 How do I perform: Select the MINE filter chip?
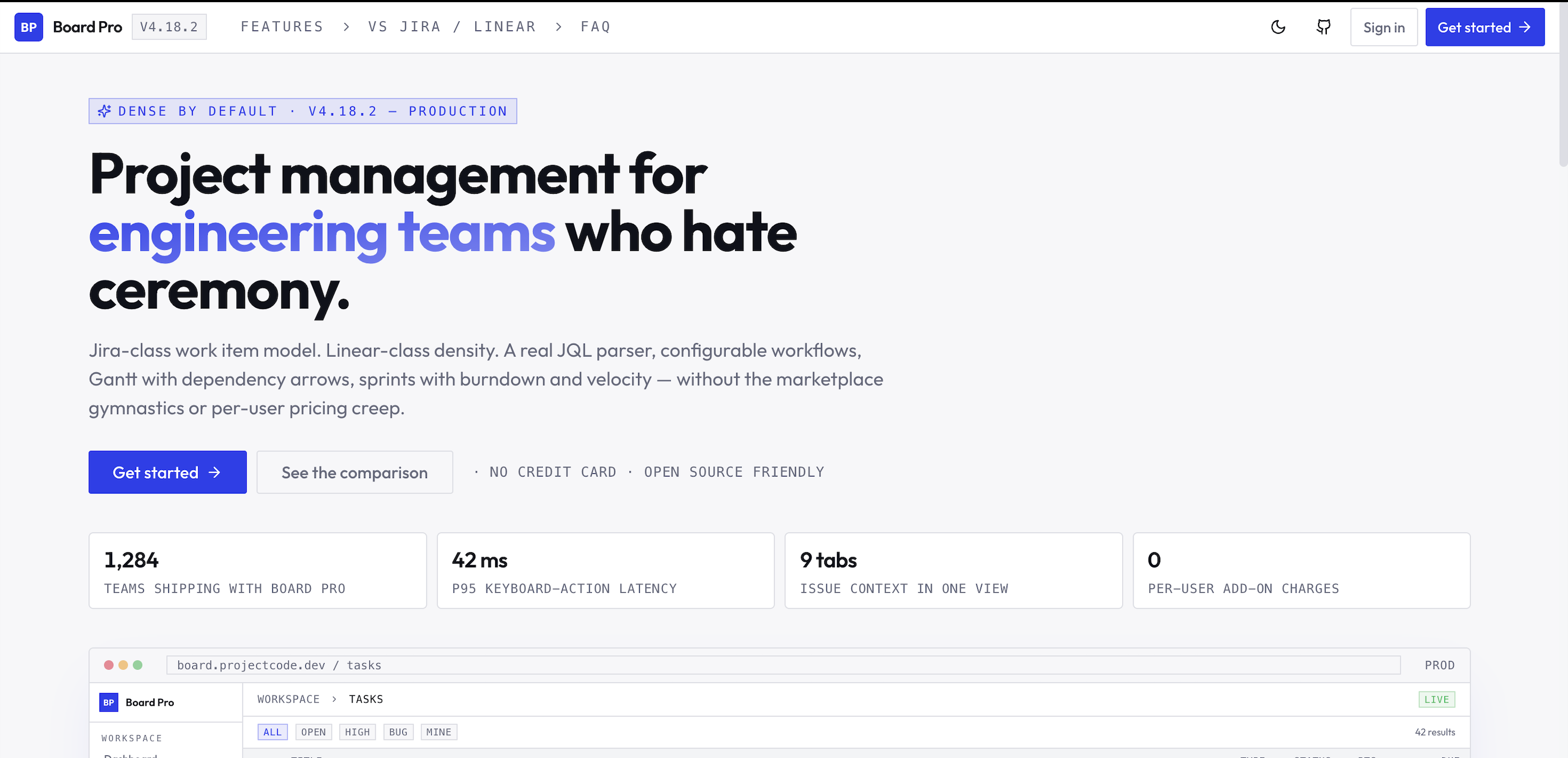[x=439, y=732]
